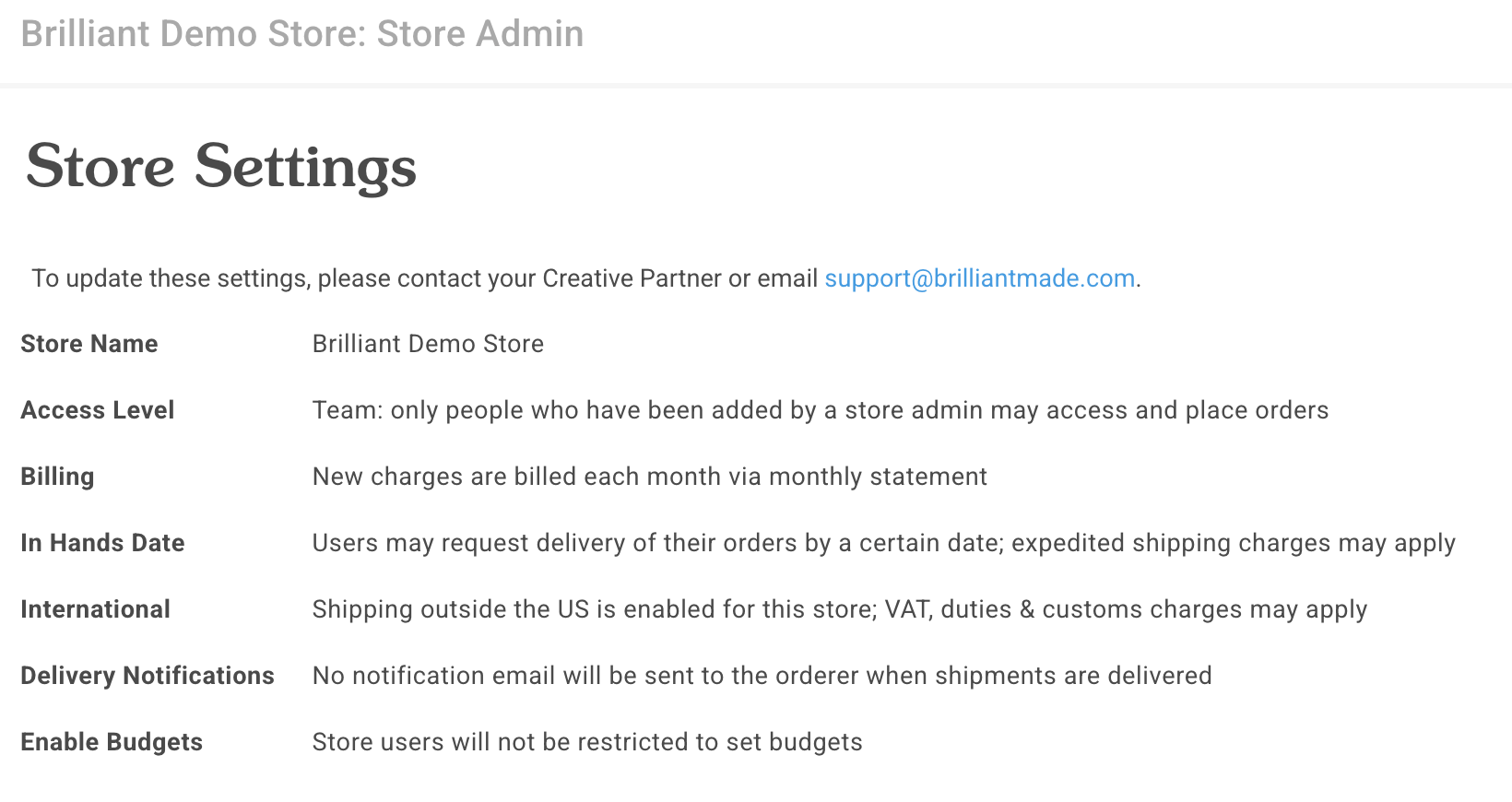The height and width of the screenshot is (802, 1512).
Task: Click the Brilliant Demo Store: Store Admin header
Action: click(302, 34)
